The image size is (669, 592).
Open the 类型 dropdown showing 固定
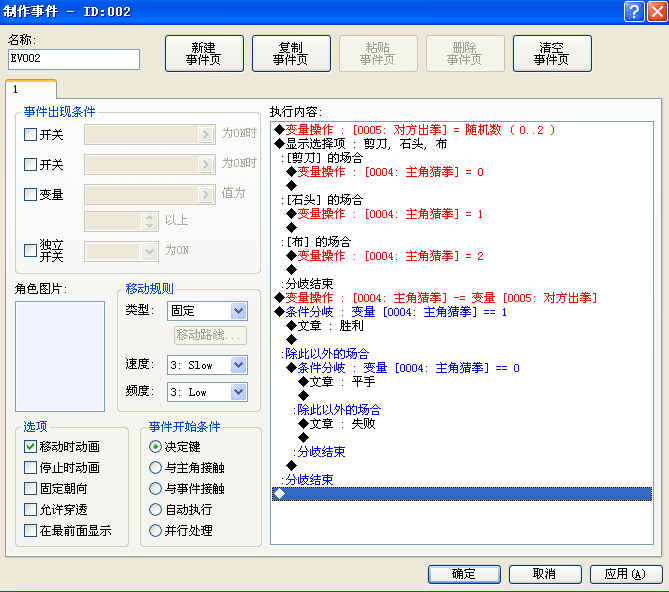207,311
